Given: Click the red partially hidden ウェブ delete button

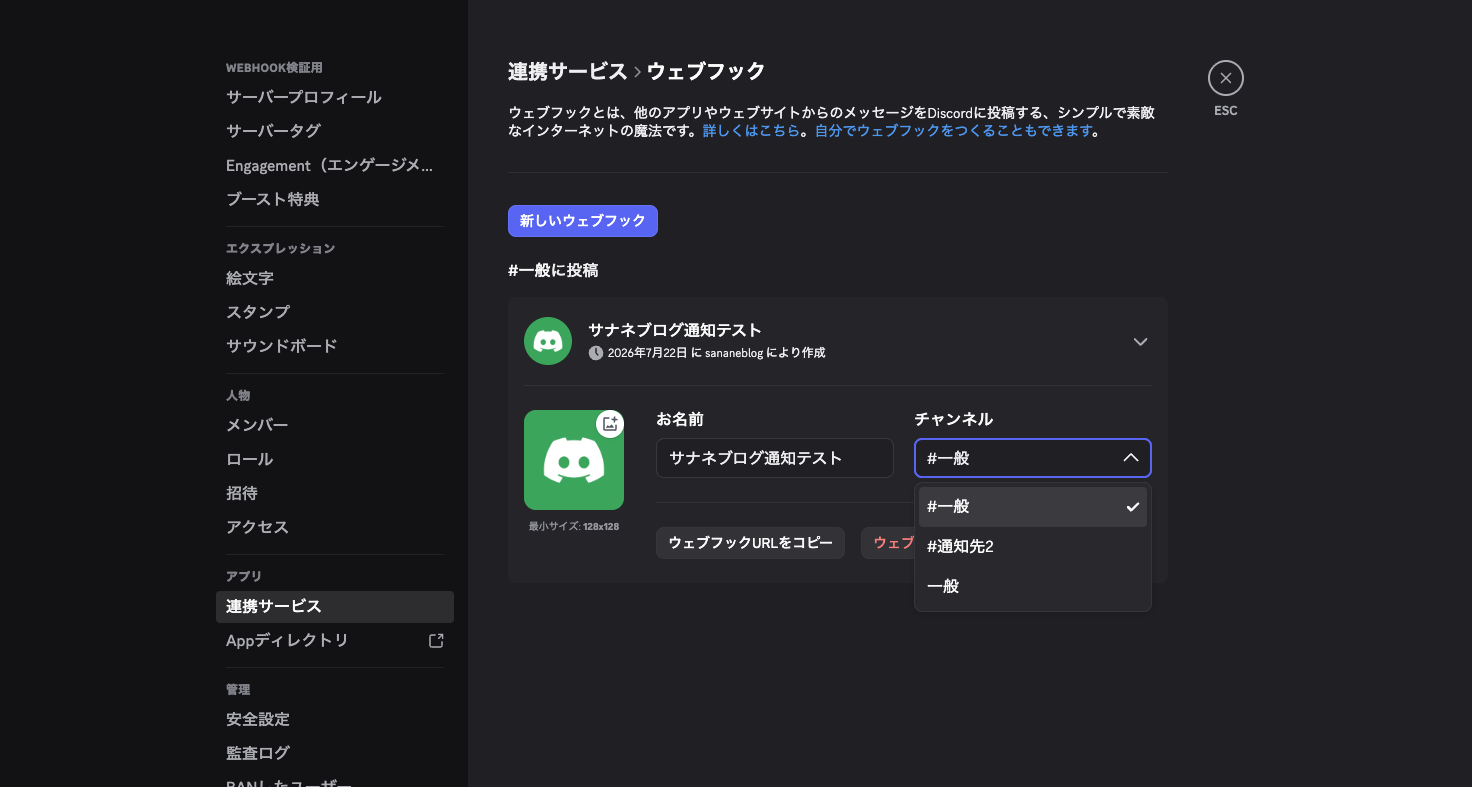Looking at the screenshot, I should coord(888,543).
